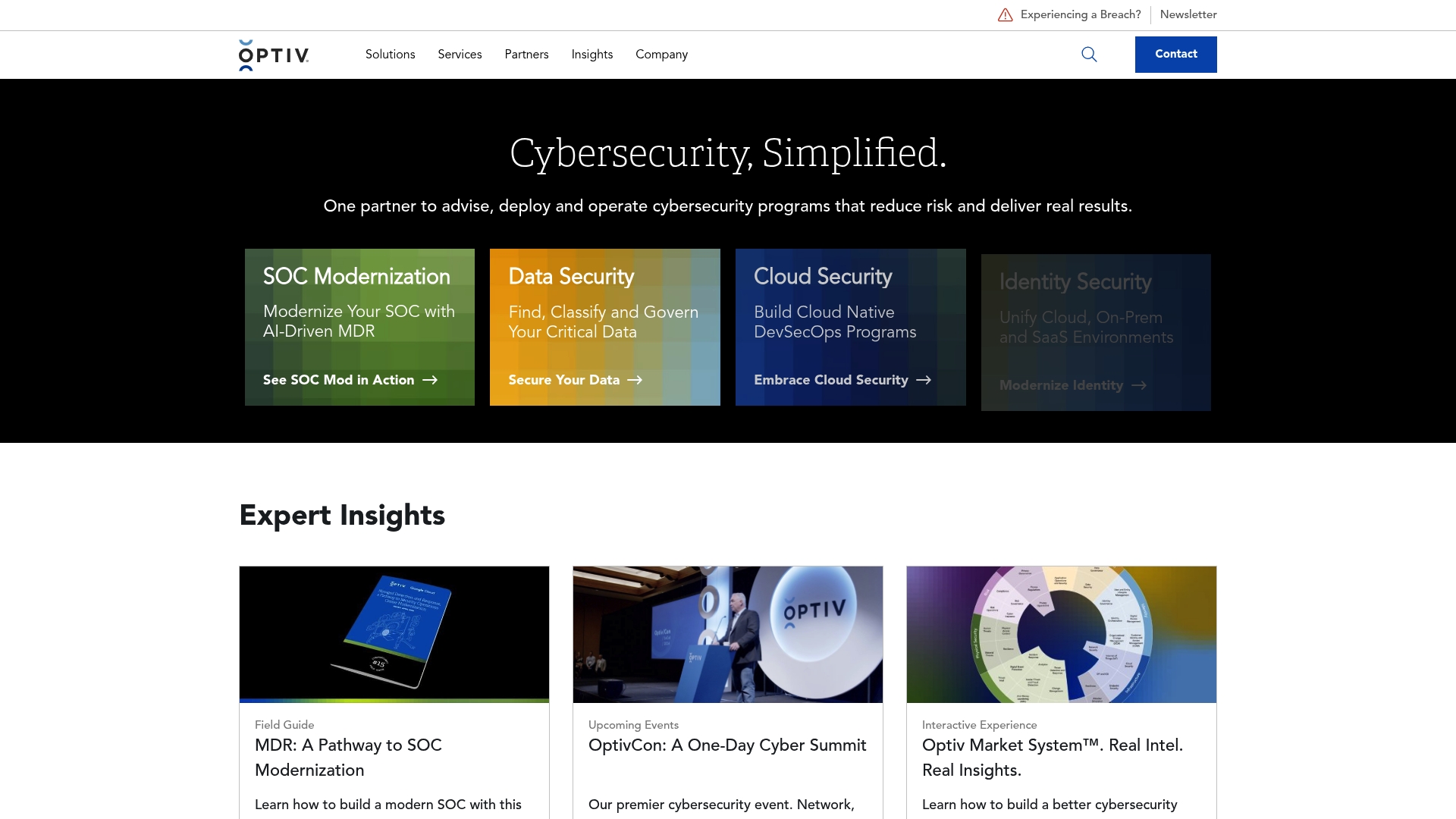Click the Experiencing a Breach? link
The height and width of the screenshot is (819, 1456).
[x=1081, y=14]
